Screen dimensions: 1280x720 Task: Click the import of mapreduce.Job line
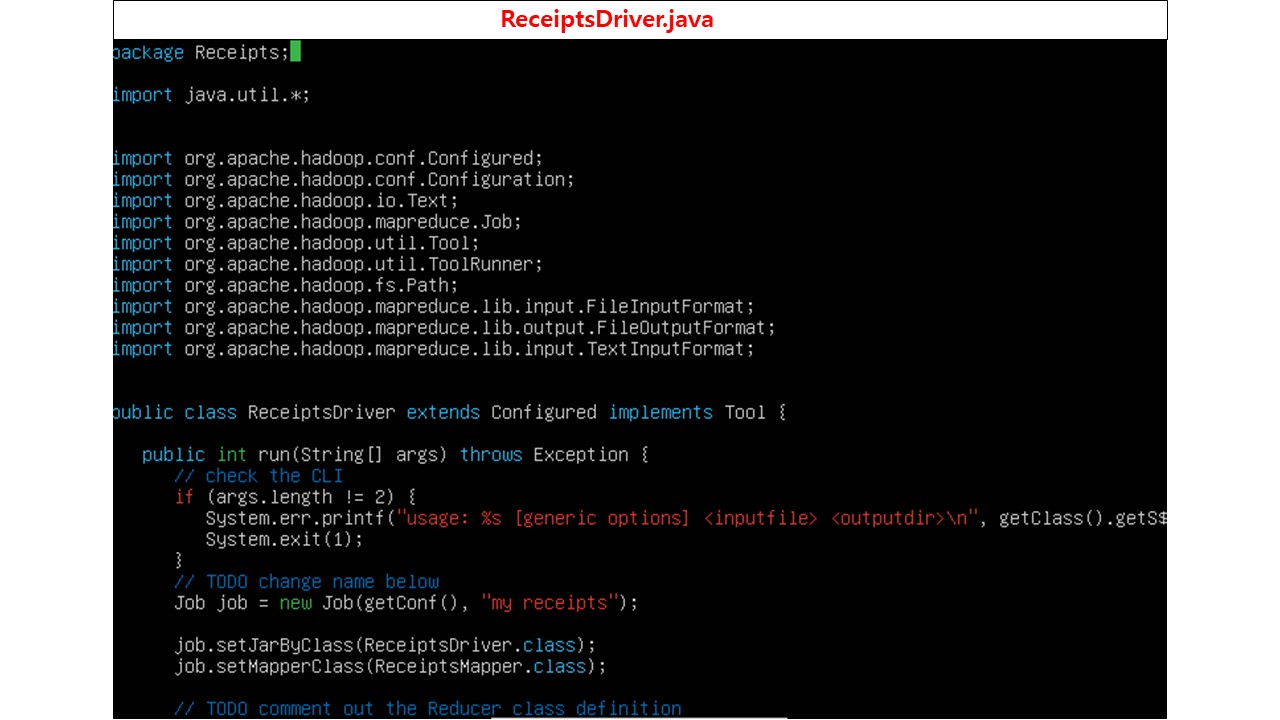tap(317, 222)
